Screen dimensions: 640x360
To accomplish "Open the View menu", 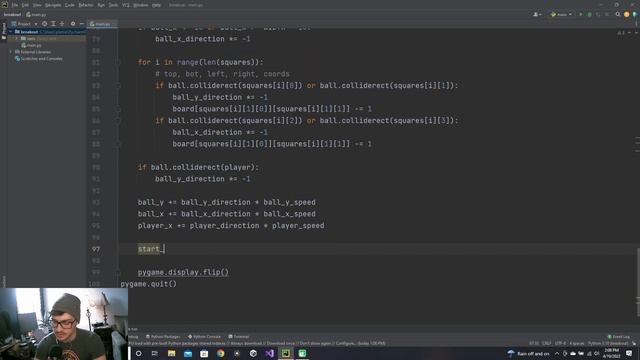I will point(37,5).
